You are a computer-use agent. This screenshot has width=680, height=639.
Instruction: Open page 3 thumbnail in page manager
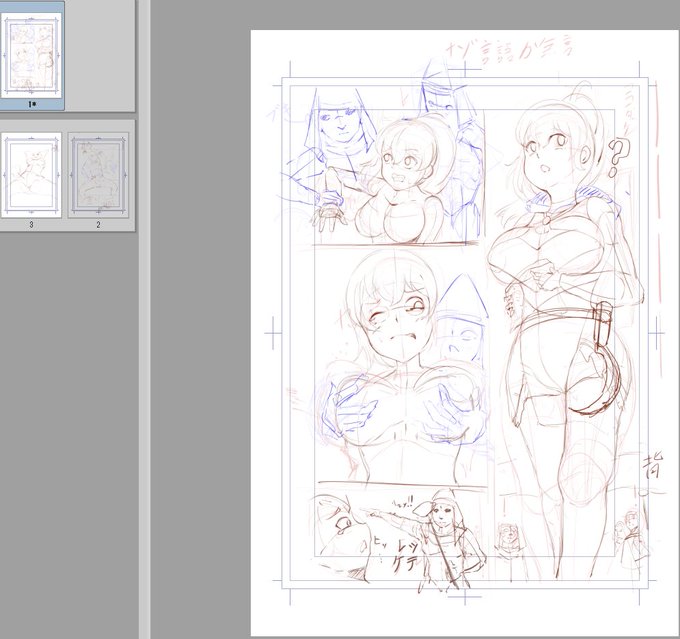[x=31, y=175]
